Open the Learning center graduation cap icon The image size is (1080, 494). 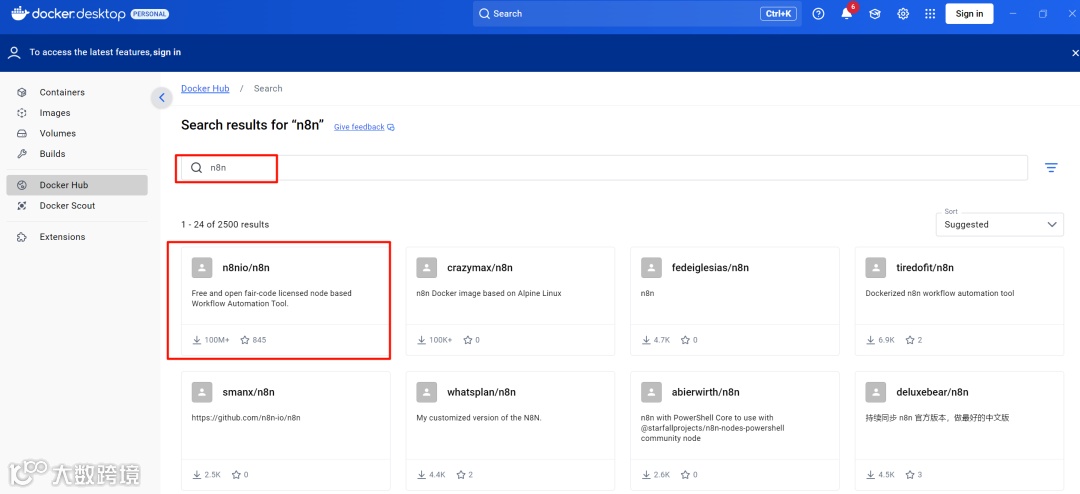coord(875,14)
